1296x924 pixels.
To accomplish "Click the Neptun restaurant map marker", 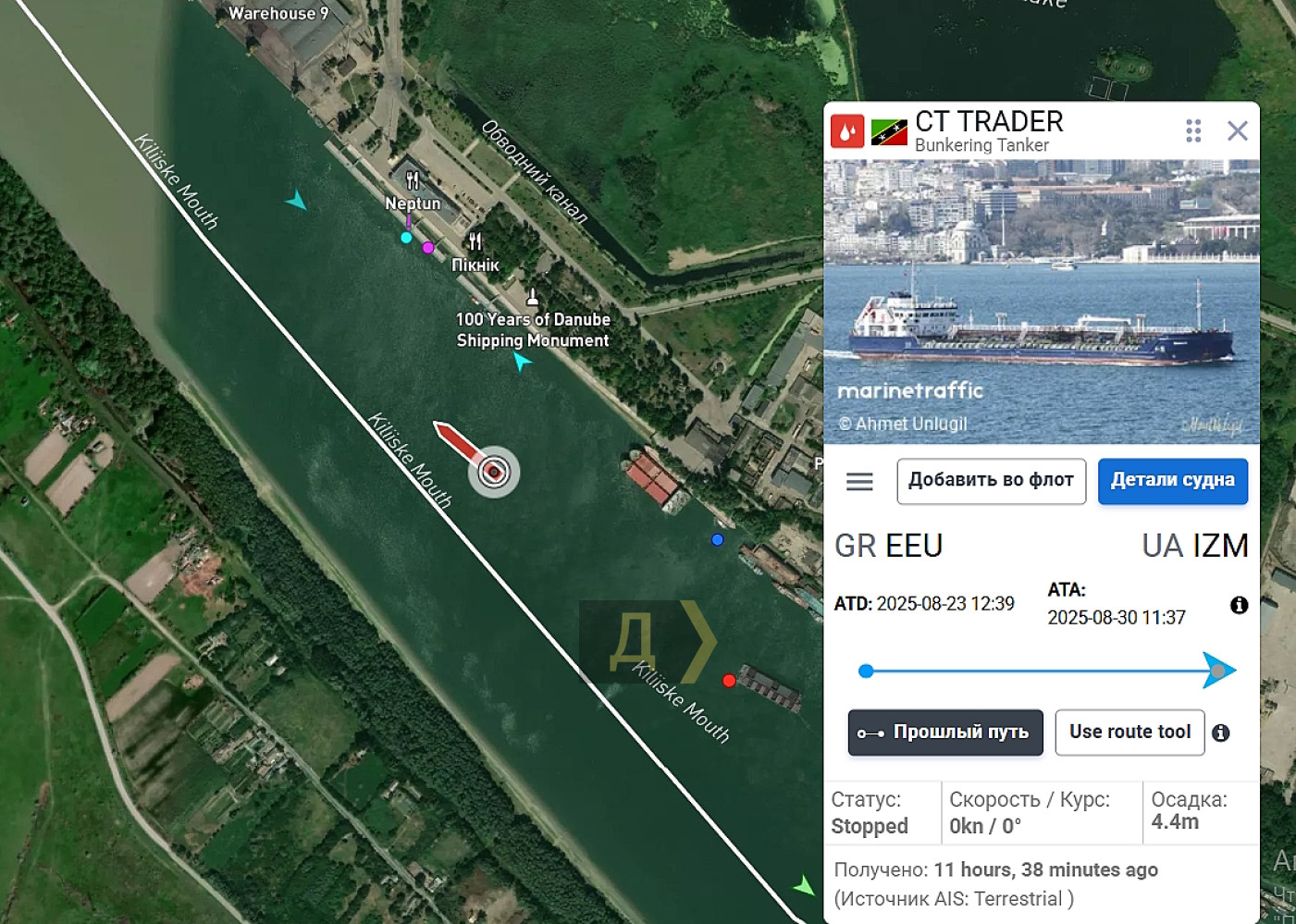I will point(413,180).
